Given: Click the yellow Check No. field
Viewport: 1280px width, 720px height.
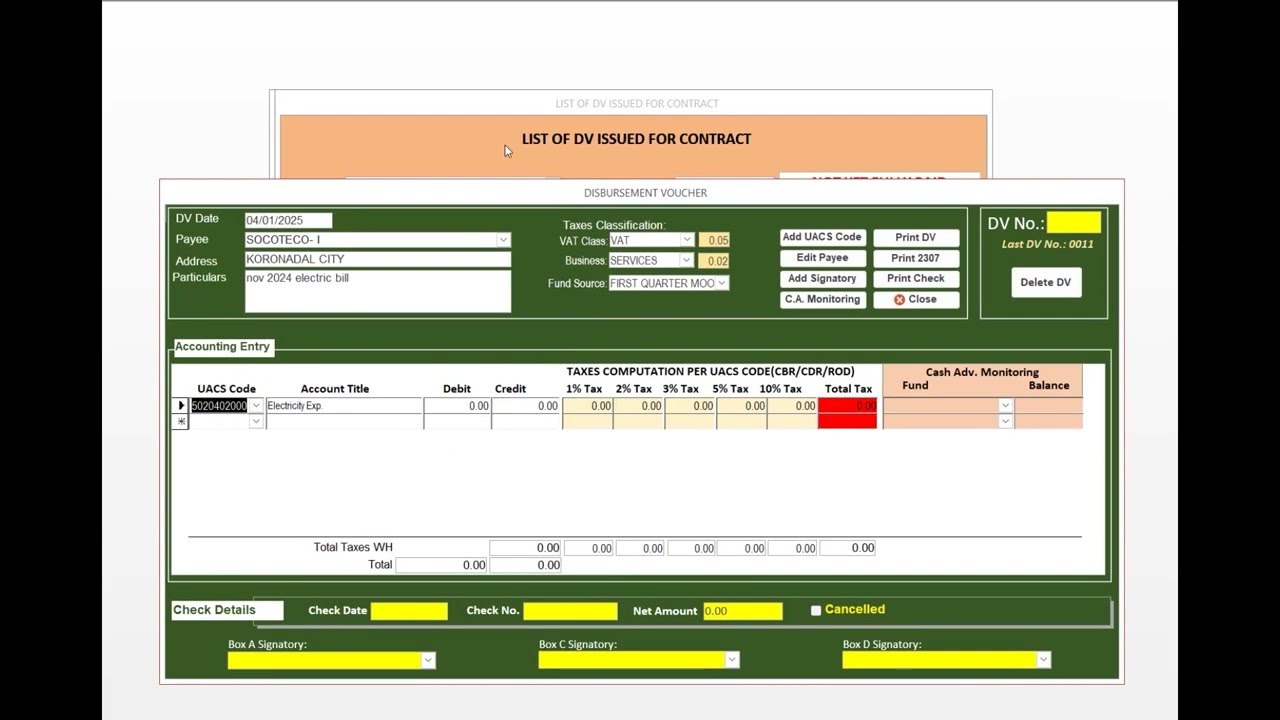Looking at the screenshot, I should tap(570, 611).
